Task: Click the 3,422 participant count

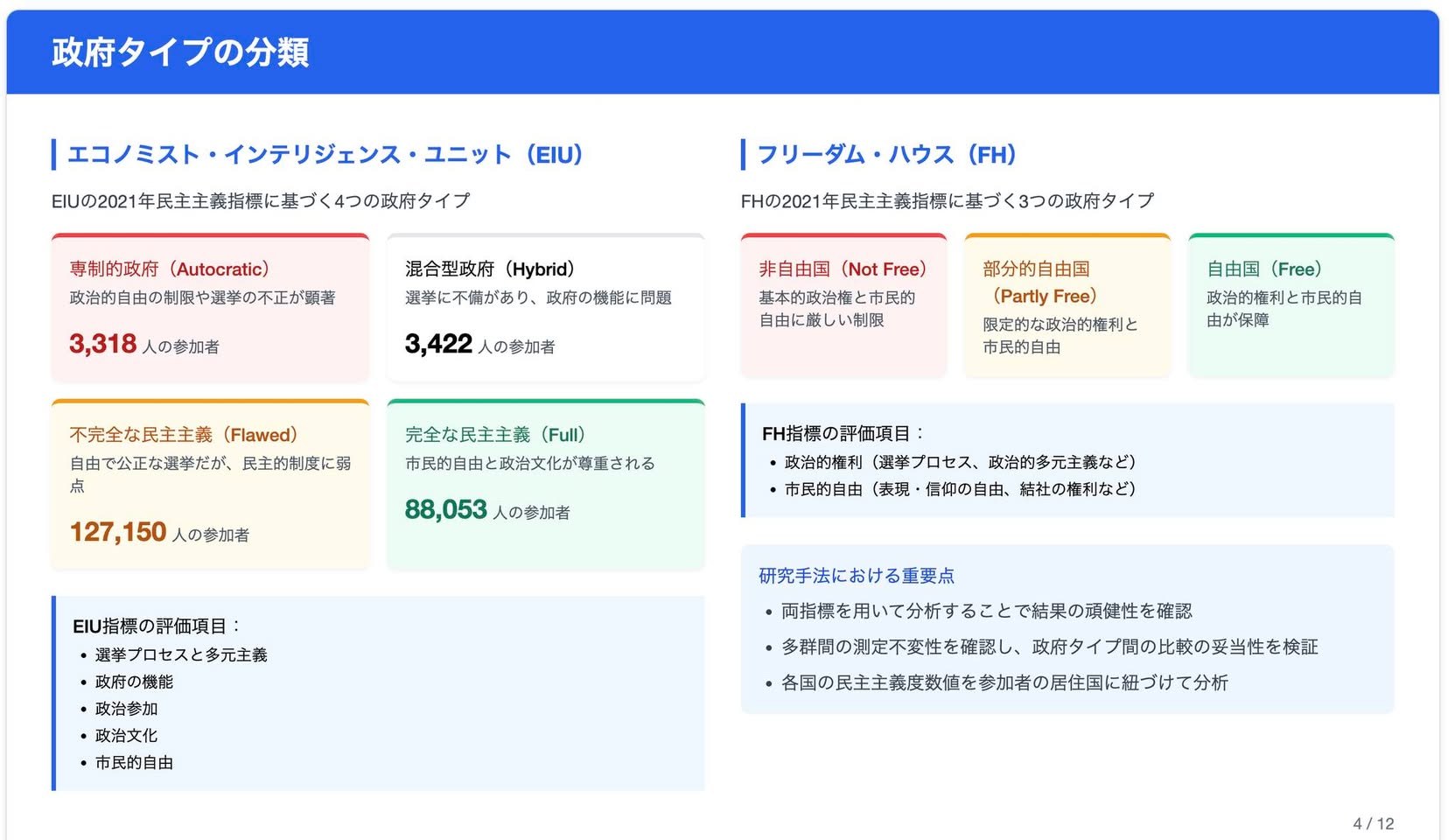Action: coord(438,344)
